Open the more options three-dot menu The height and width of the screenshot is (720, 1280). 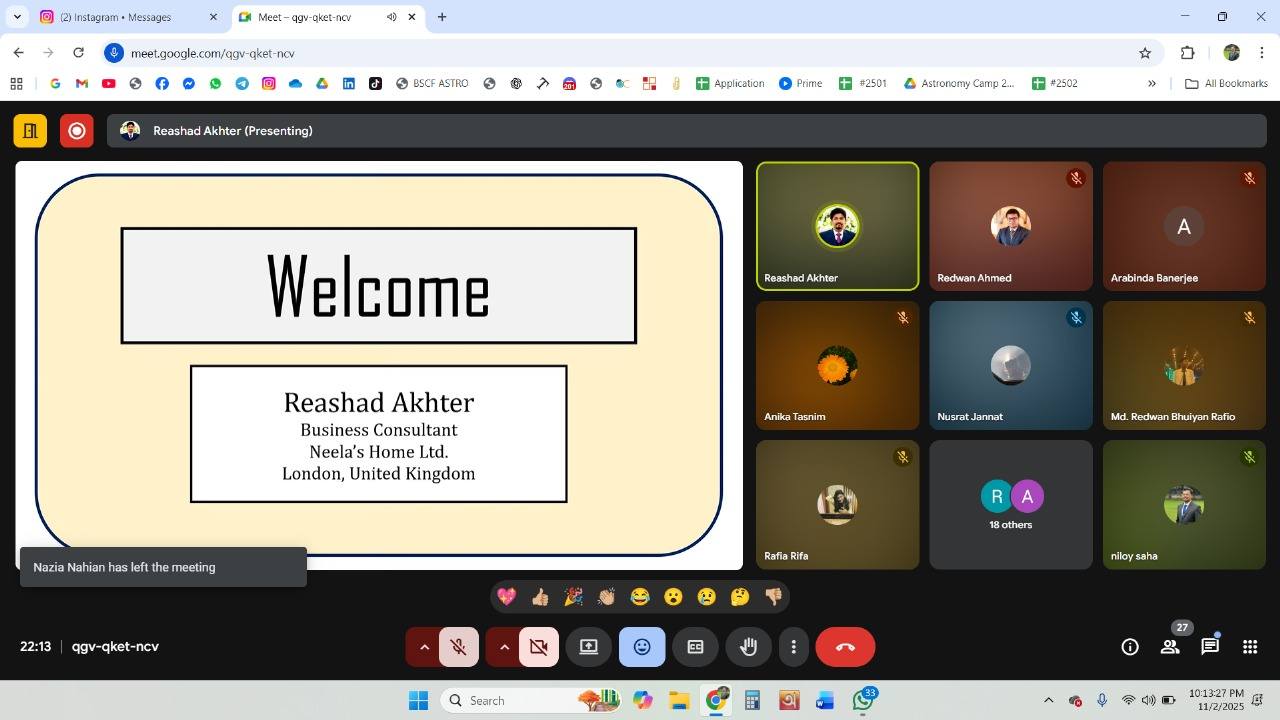coord(794,647)
